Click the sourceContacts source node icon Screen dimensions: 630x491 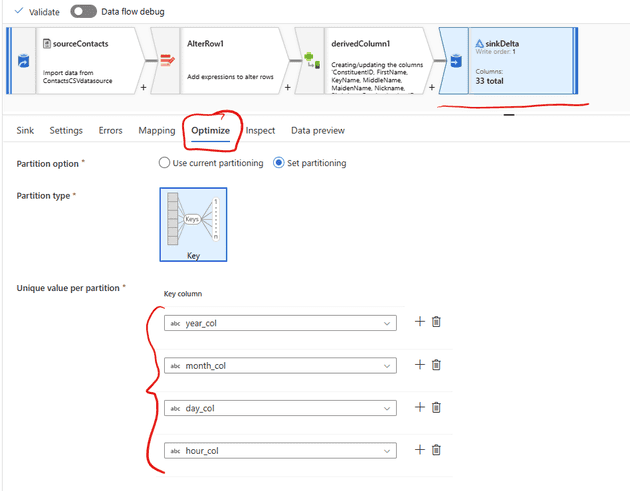coord(22,62)
